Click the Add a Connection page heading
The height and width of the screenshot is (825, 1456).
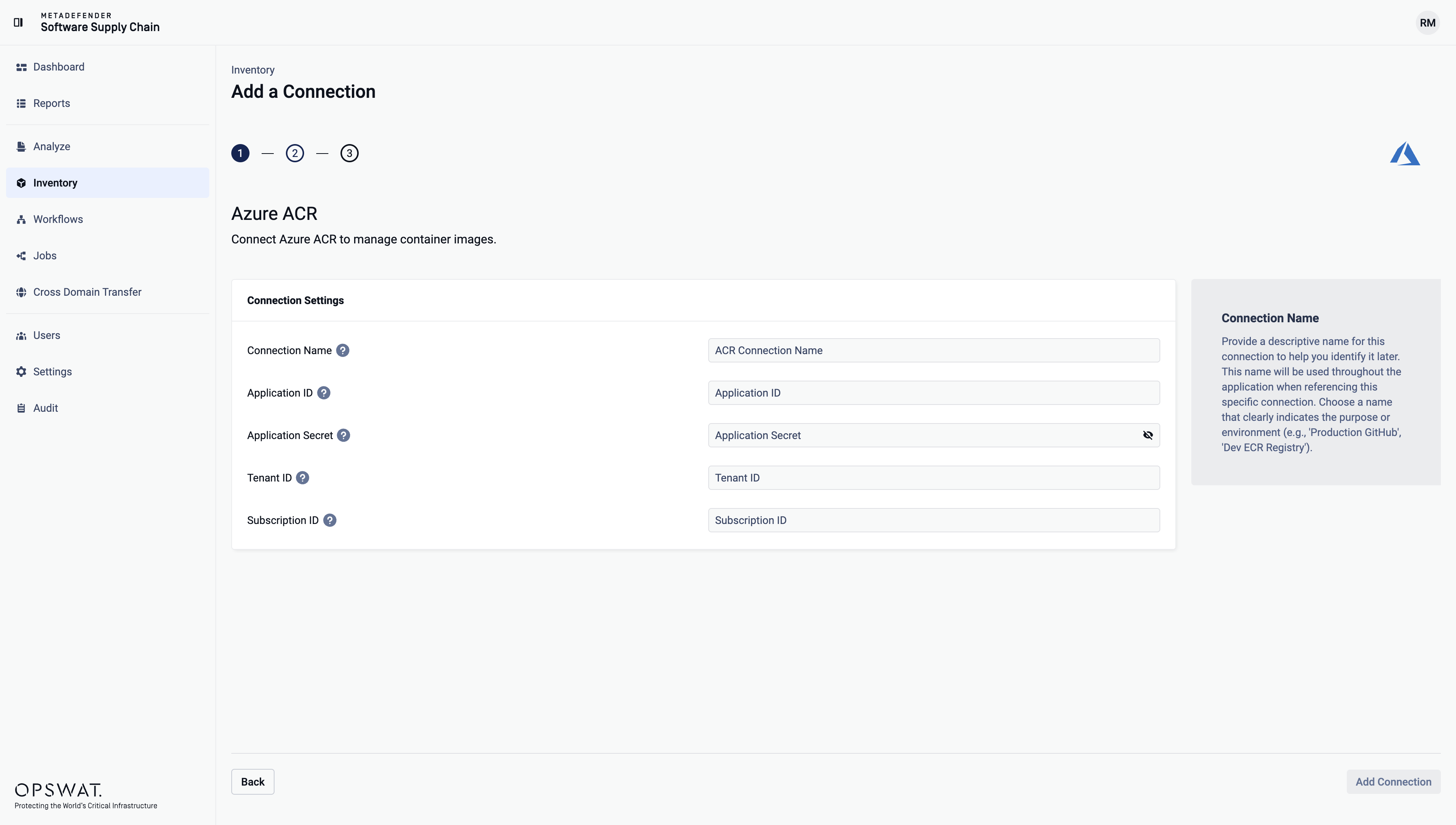[x=303, y=91]
